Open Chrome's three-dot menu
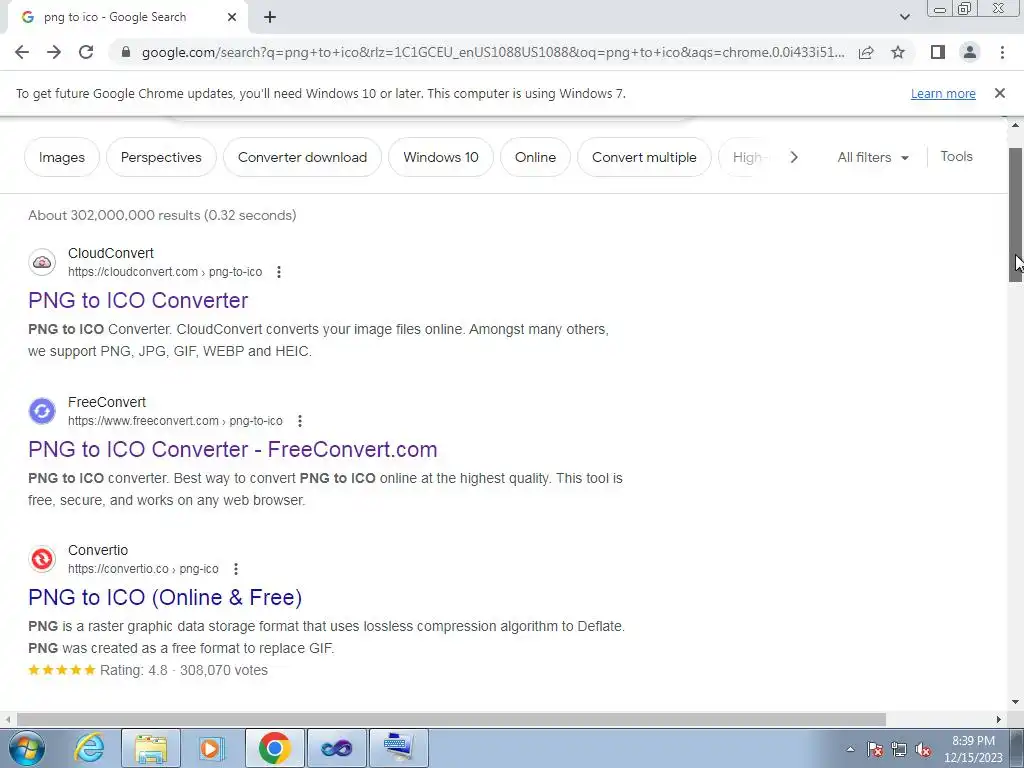Screen dimensions: 1024x768 coord(1002,52)
